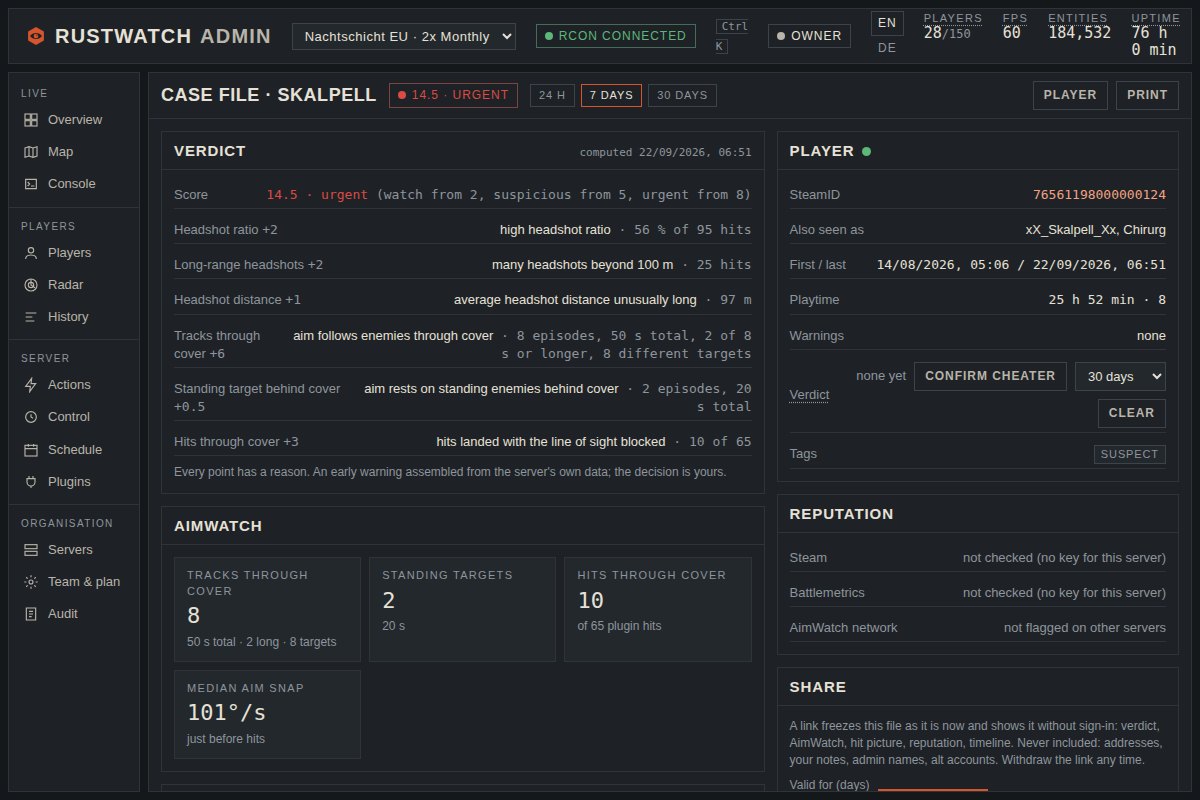
Task: Go to the Console page
Action: coord(74,184)
